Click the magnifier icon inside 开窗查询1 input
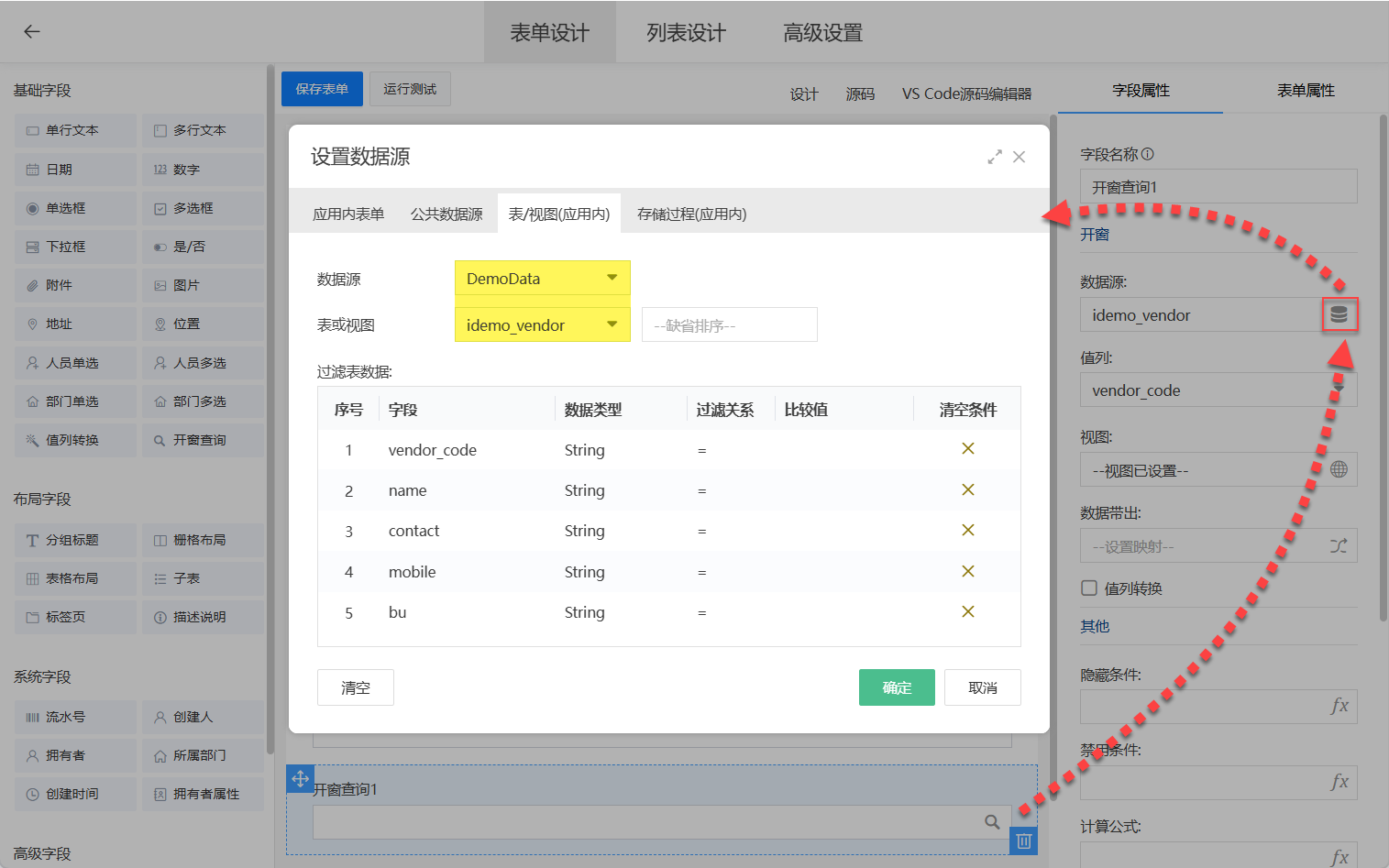The width and height of the screenshot is (1389, 868). click(991, 822)
